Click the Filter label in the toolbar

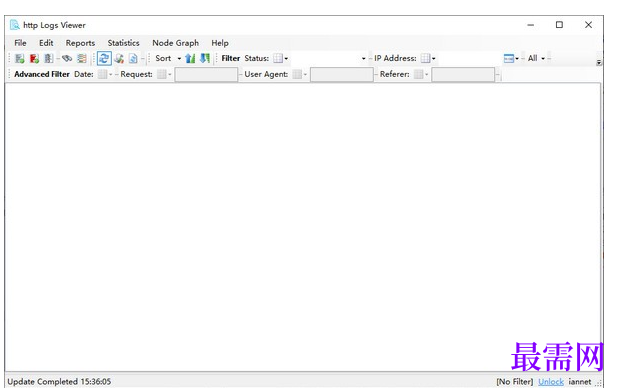[x=230, y=58]
